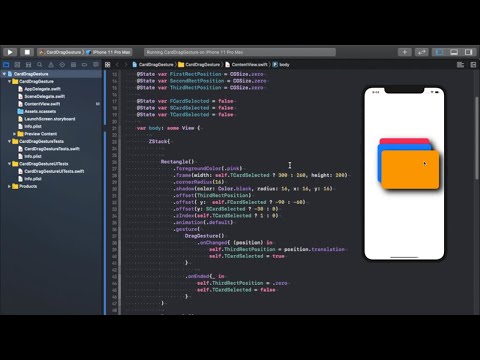Open the Issue navigator warning icon
480x360 pixels.
click(51, 65)
